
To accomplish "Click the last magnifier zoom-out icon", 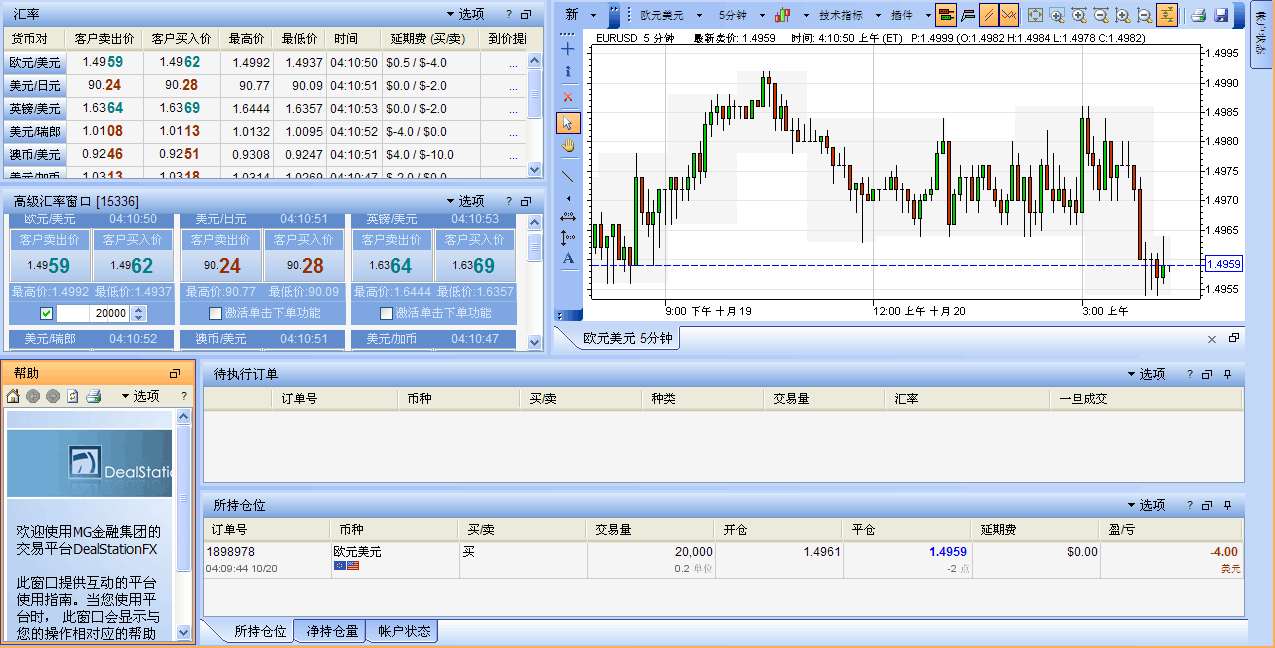I will [x=1144, y=15].
